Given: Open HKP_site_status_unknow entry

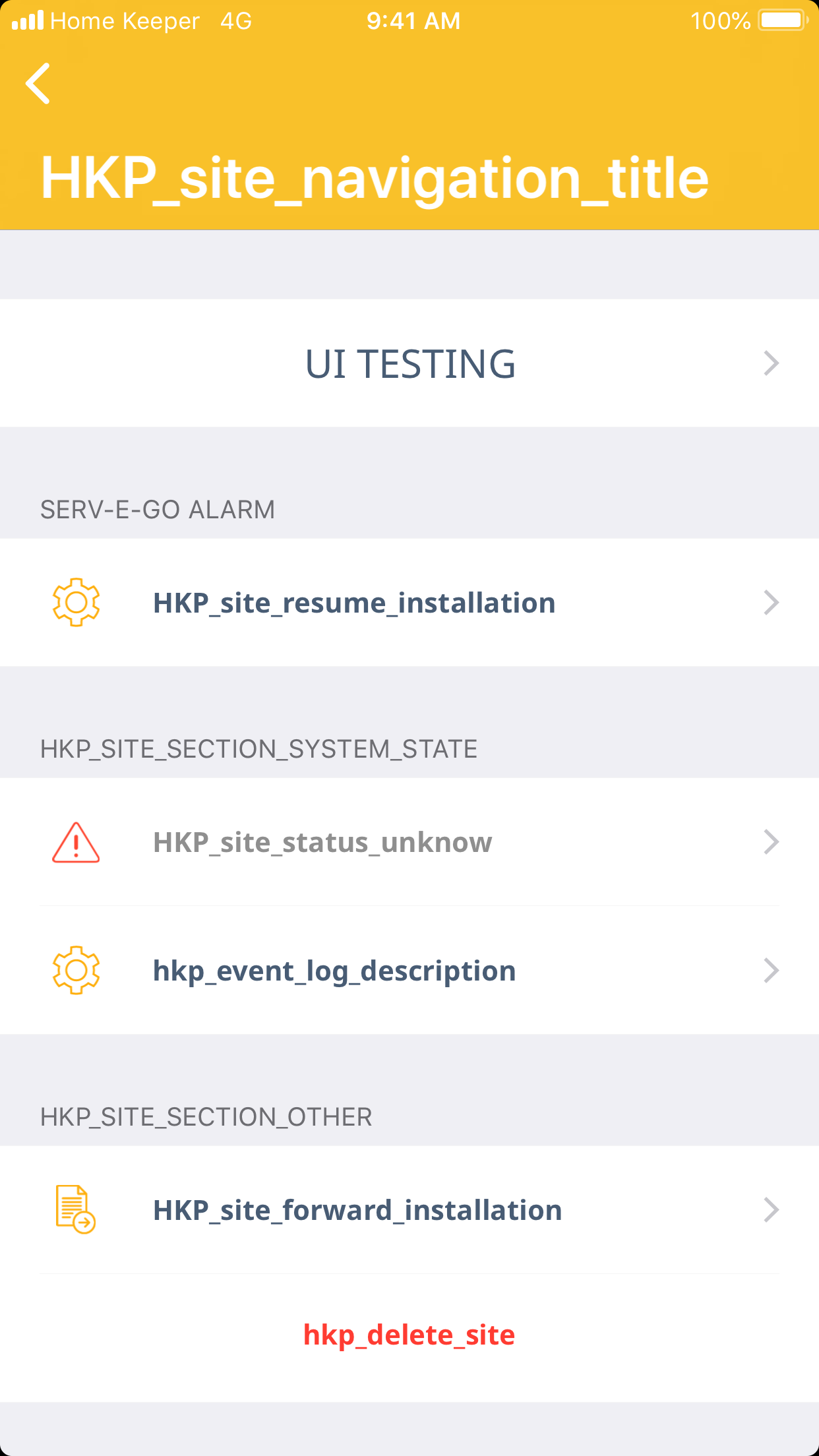Looking at the screenshot, I should click(322, 843).
